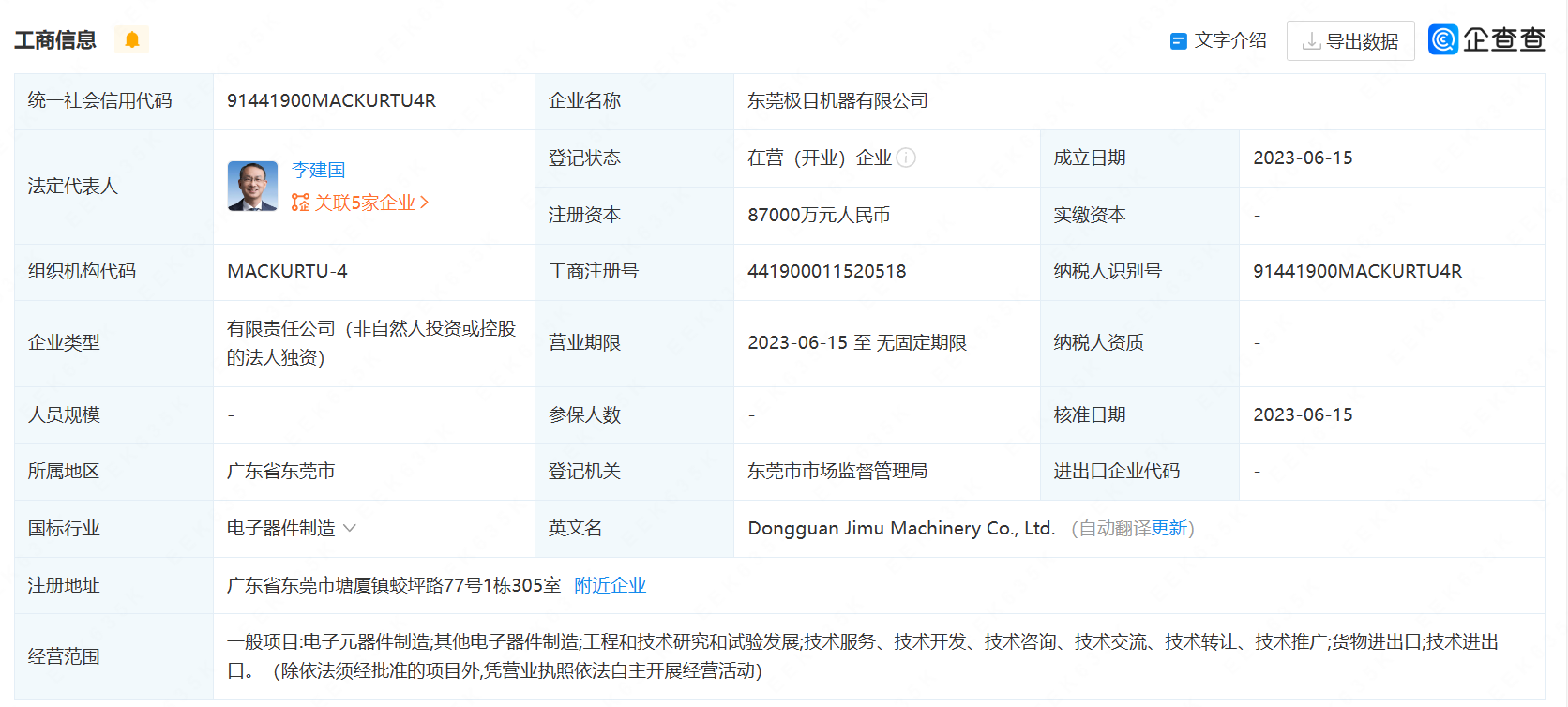Image resolution: width=1568 pixels, height=707 pixels.
Task: Click the region value 广东省东莞市
Action: click(x=281, y=471)
